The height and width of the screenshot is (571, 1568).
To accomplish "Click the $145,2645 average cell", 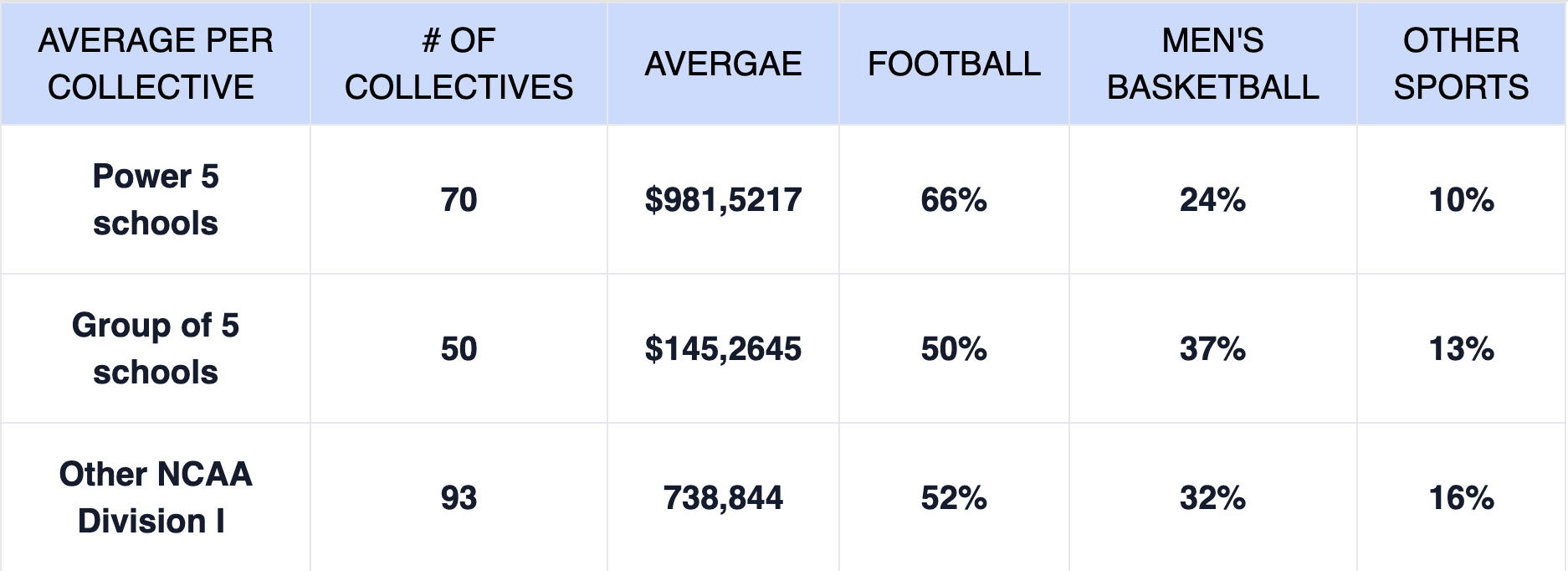I will click(x=723, y=348).
